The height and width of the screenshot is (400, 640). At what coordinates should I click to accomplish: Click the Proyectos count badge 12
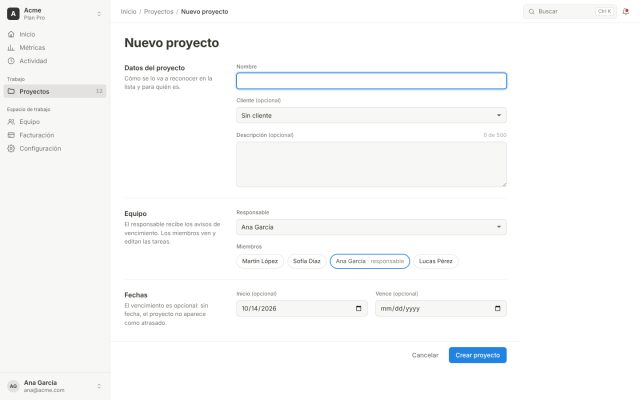click(99, 91)
